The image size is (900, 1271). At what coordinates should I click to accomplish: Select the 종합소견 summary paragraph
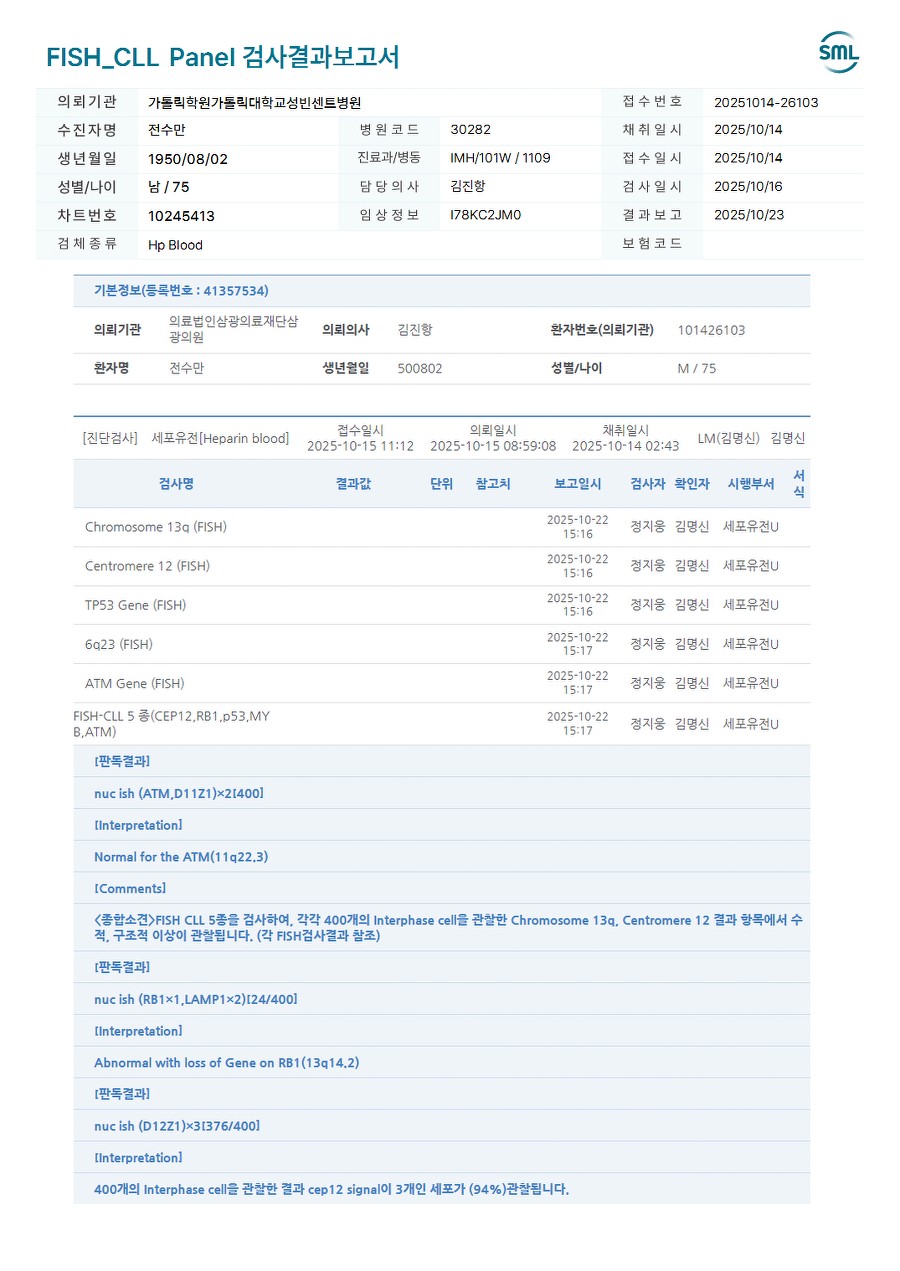tap(448, 928)
